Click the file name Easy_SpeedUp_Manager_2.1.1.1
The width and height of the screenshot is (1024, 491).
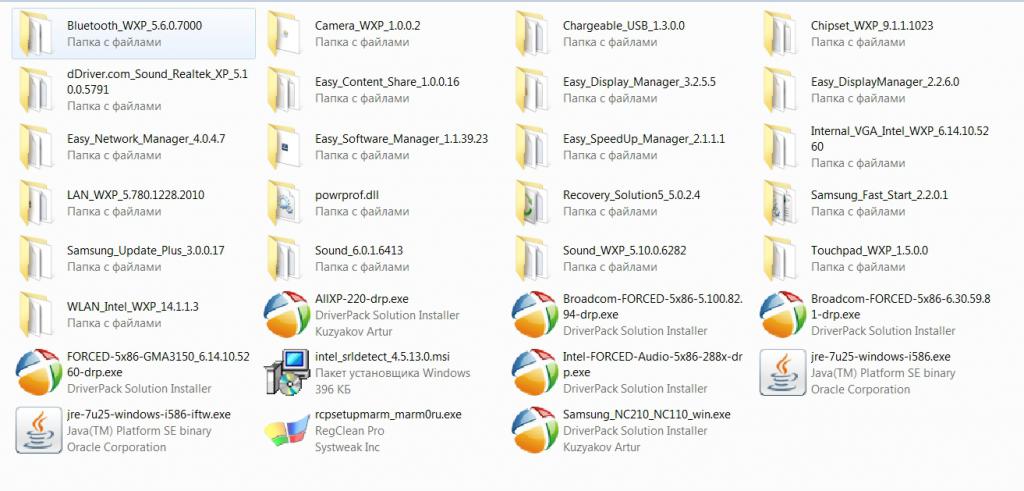click(x=644, y=139)
